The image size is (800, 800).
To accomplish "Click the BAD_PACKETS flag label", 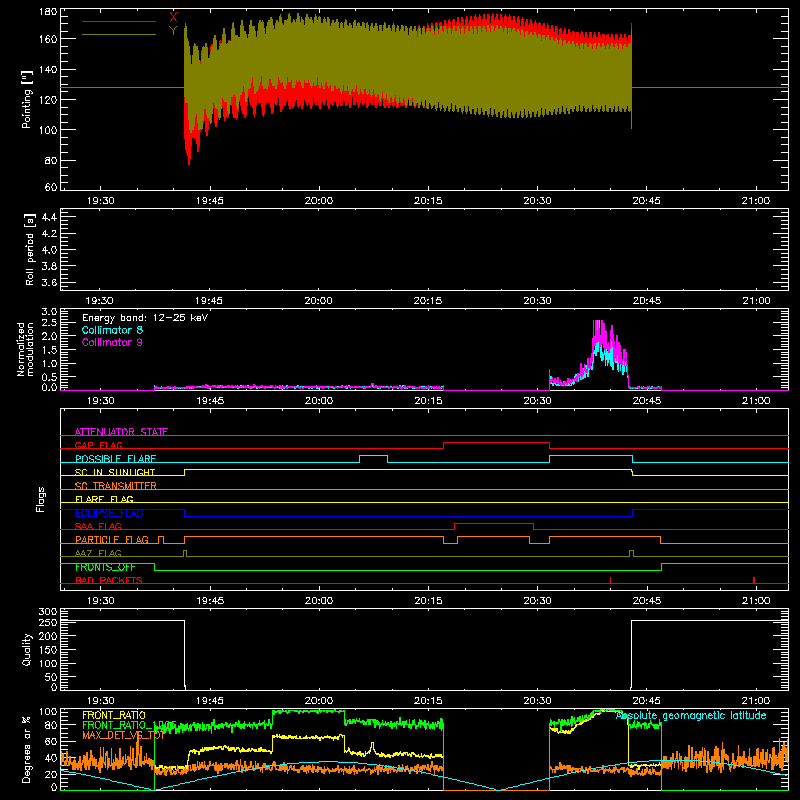I will [109, 580].
